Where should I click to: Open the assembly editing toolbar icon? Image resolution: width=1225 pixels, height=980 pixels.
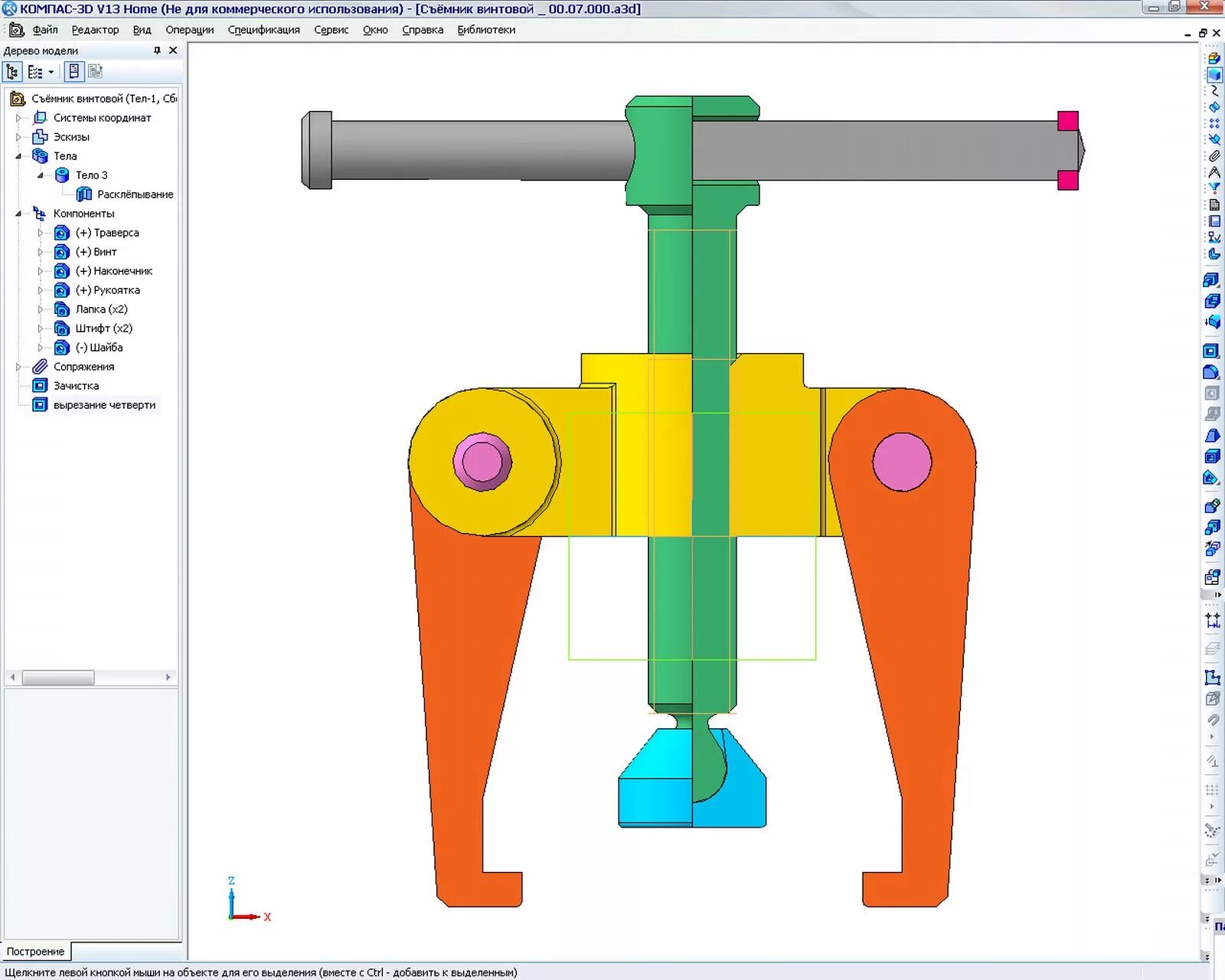click(1214, 58)
